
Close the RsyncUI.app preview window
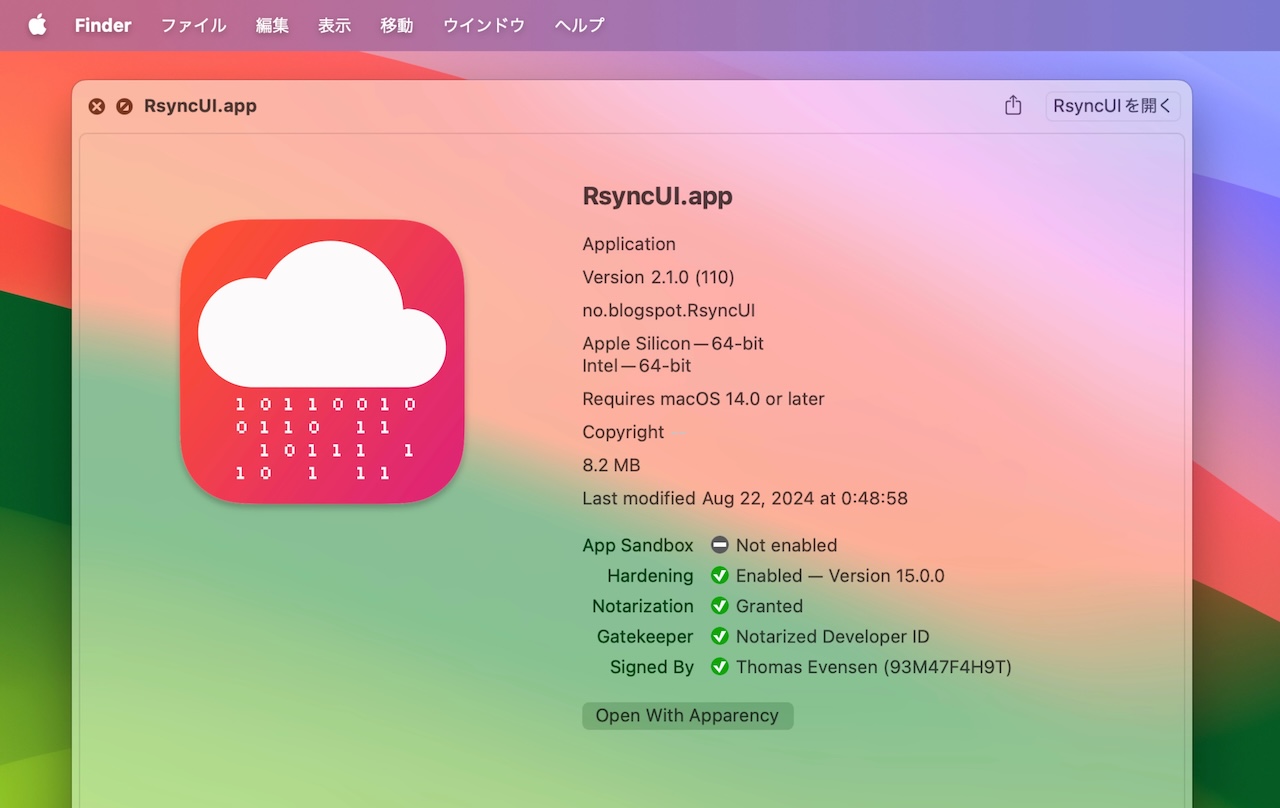[x=96, y=106]
